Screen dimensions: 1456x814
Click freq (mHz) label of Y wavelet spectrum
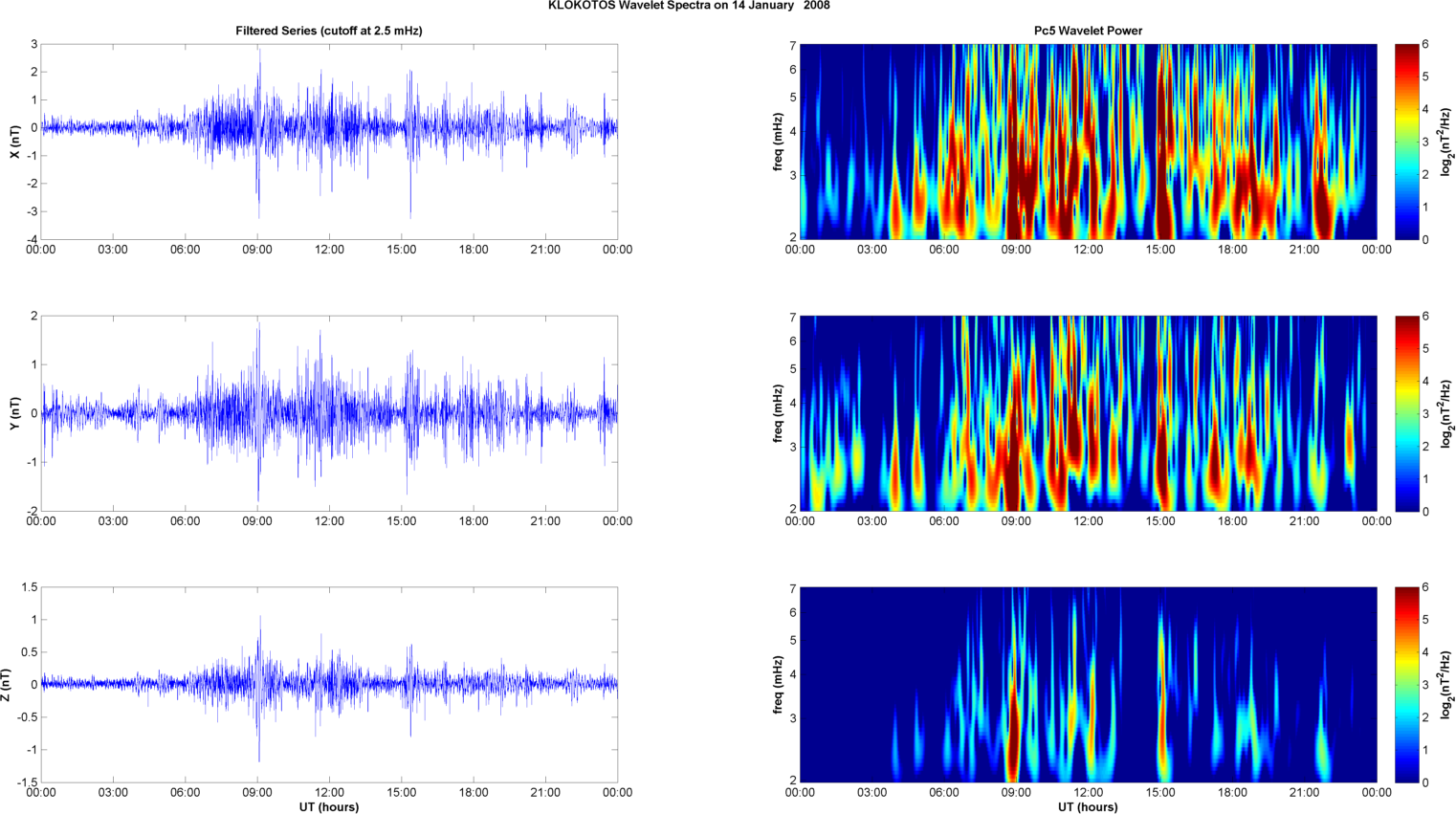[779, 413]
